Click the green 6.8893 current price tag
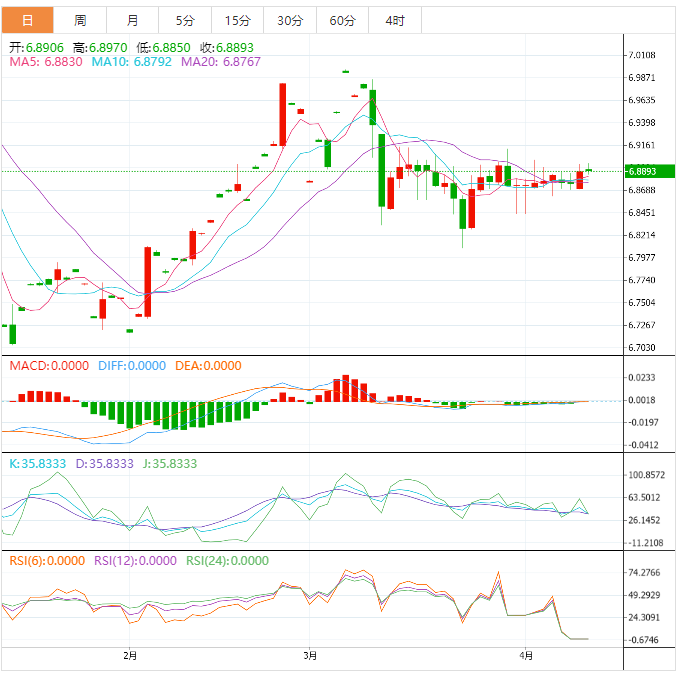The height and width of the screenshot is (679, 682). pyautogui.click(x=649, y=171)
